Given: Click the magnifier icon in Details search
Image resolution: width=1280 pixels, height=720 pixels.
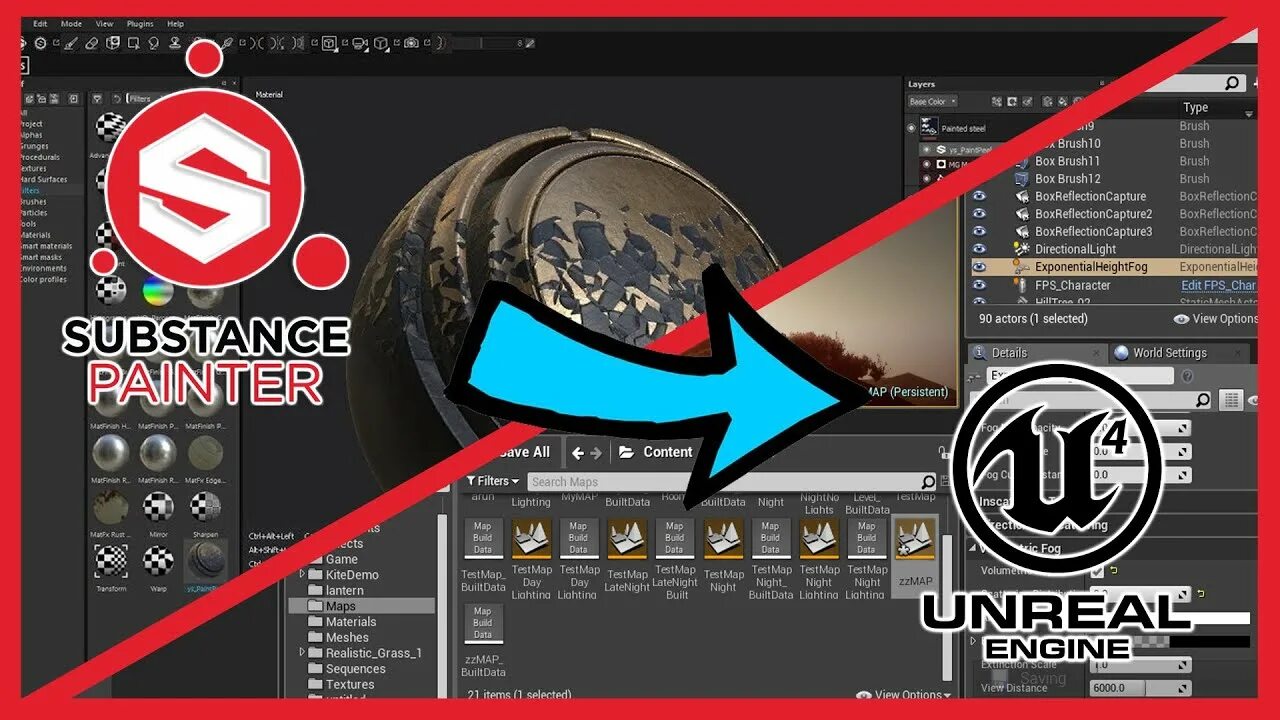Looking at the screenshot, I should pyautogui.click(x=1202, y=400).
